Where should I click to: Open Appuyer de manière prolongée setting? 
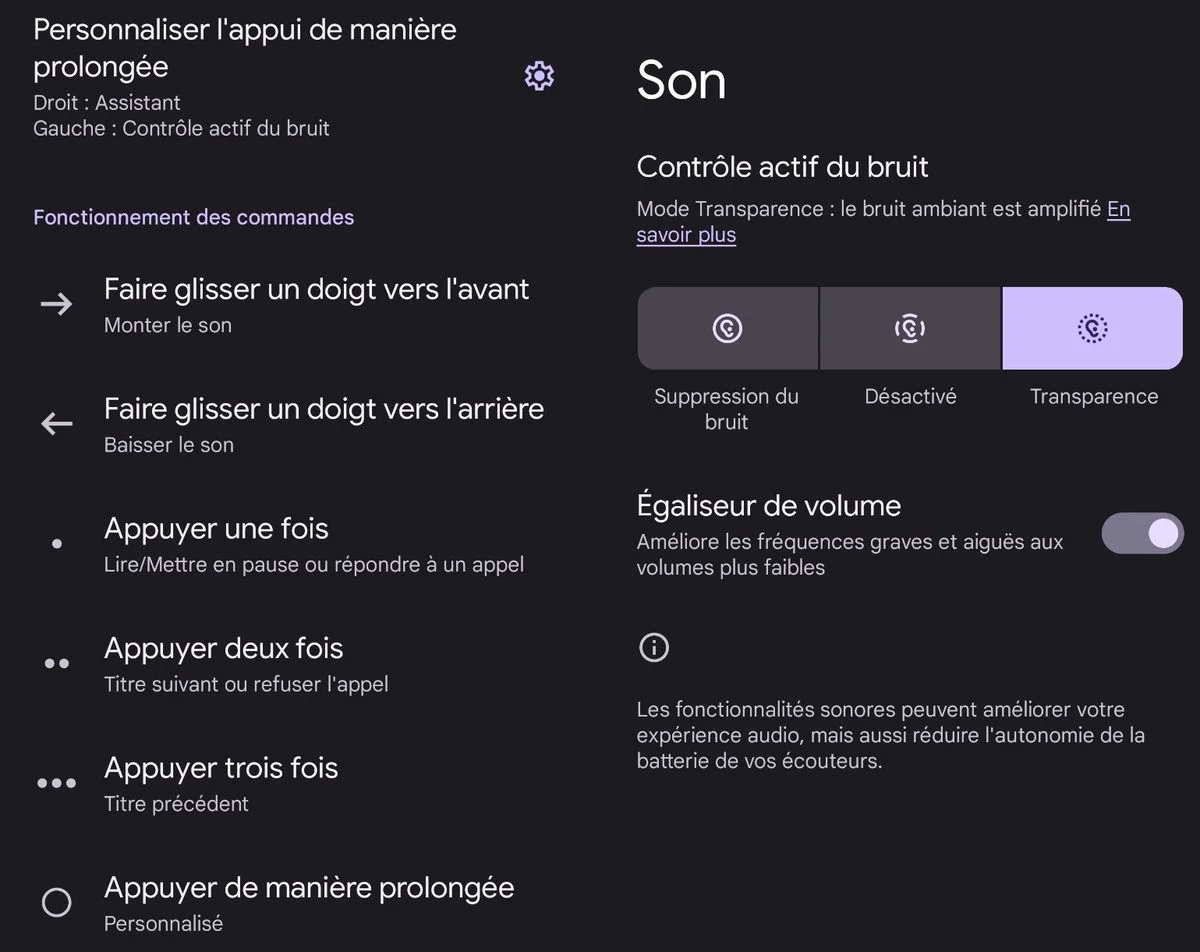(300, 903)
